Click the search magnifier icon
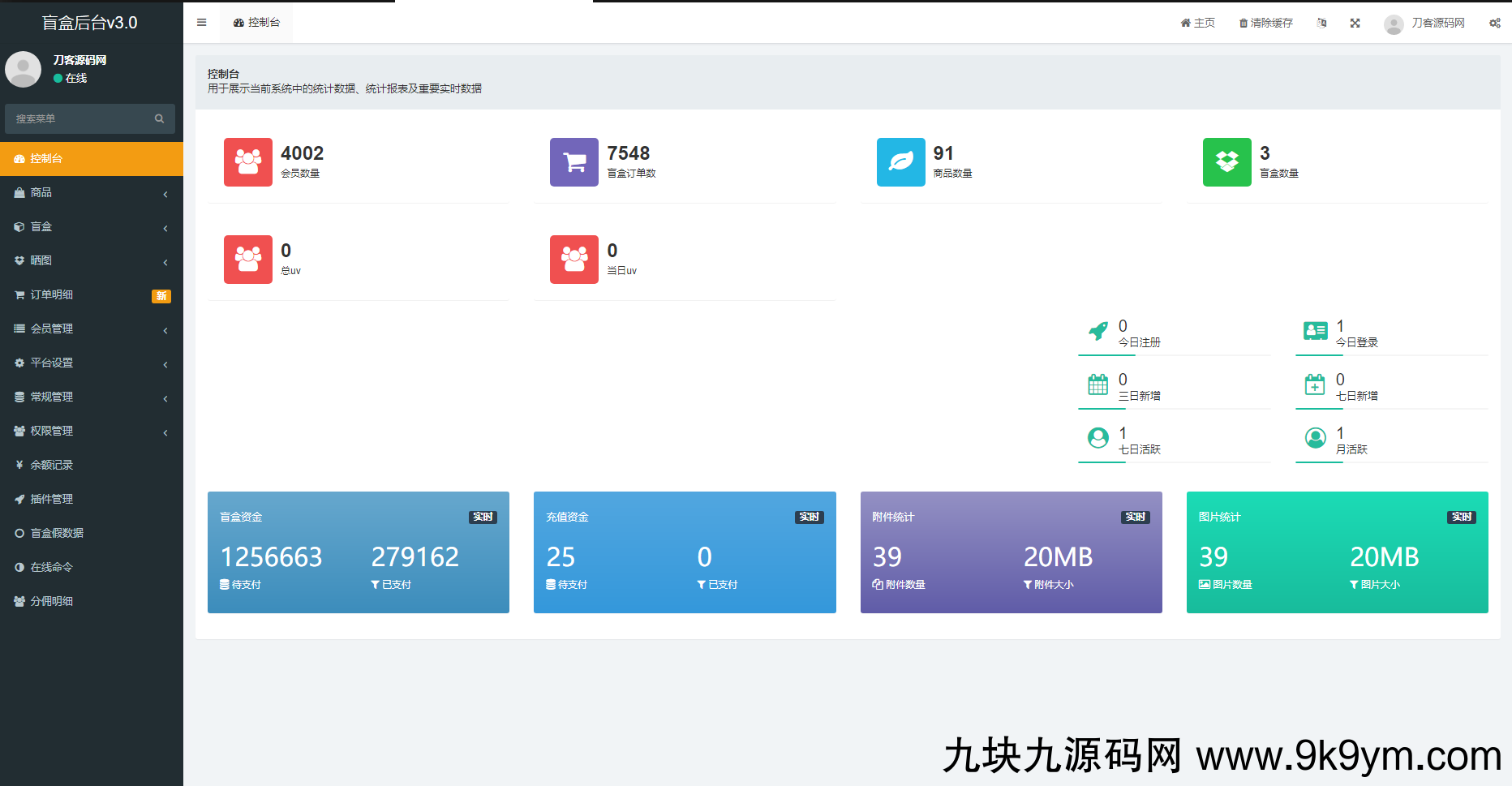The width and height of the screenshot is (1512, 786). tap(159, 118)
